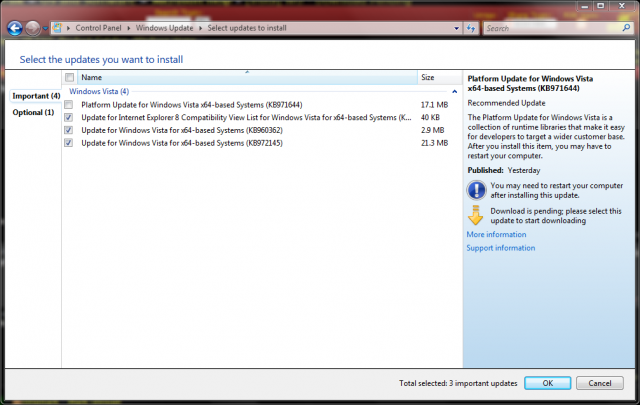Click the yellow download pending arrow icon
The image size is (640, 405).
click(x=476, y=215)
